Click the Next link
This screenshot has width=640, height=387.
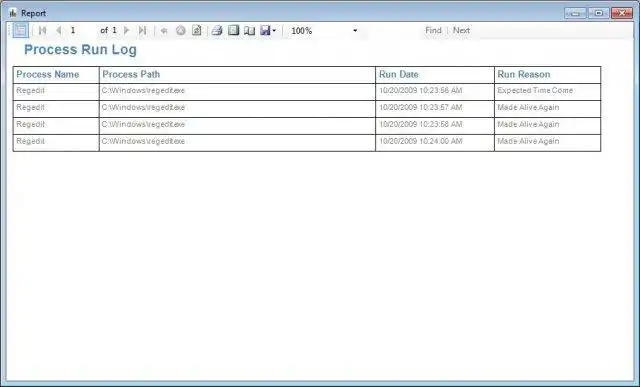tap(461, 30)
